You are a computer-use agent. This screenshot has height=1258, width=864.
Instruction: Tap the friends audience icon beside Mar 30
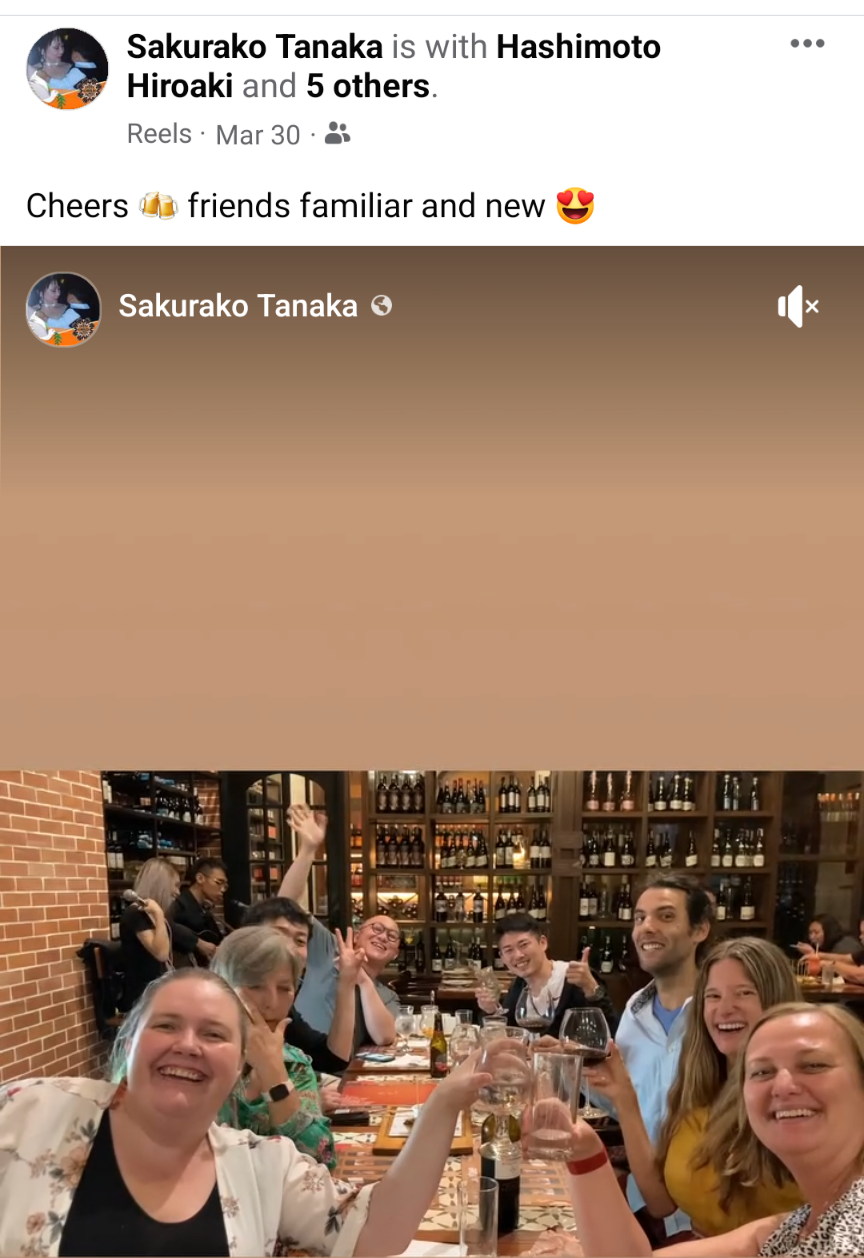point(338,133)
